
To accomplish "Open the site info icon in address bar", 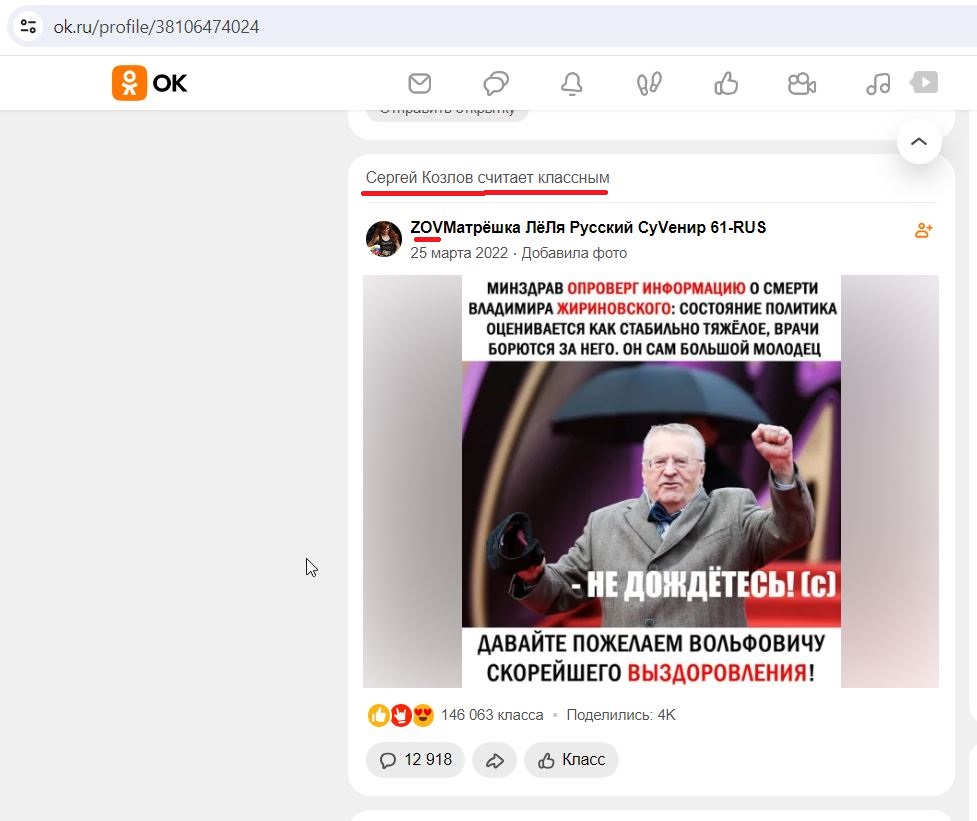I will coord(28,27).
